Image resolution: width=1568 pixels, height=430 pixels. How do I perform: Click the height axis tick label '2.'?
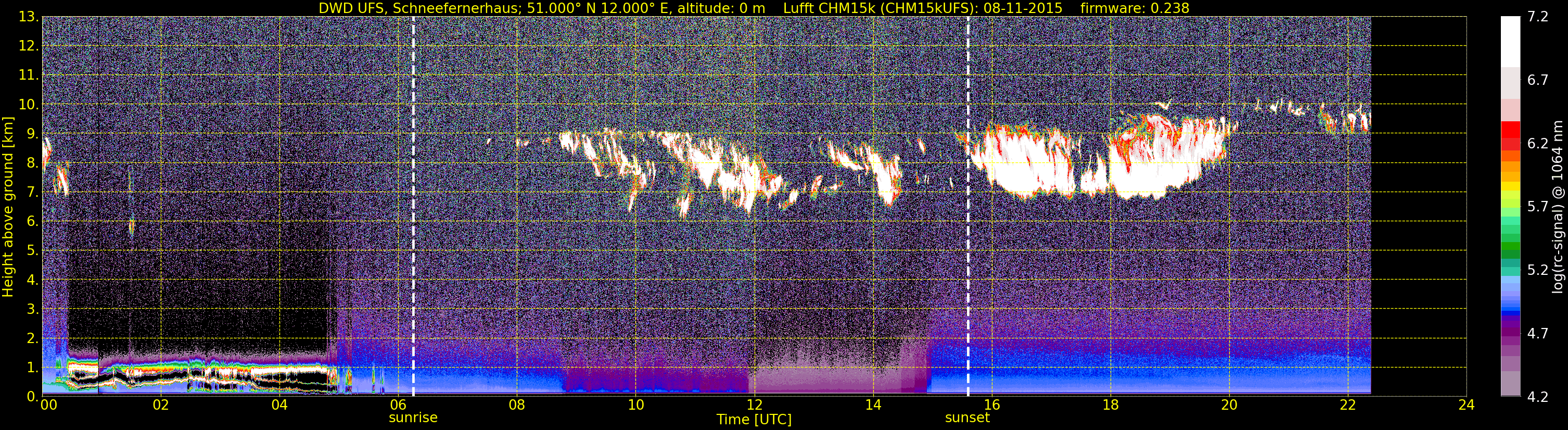[32, 338]
